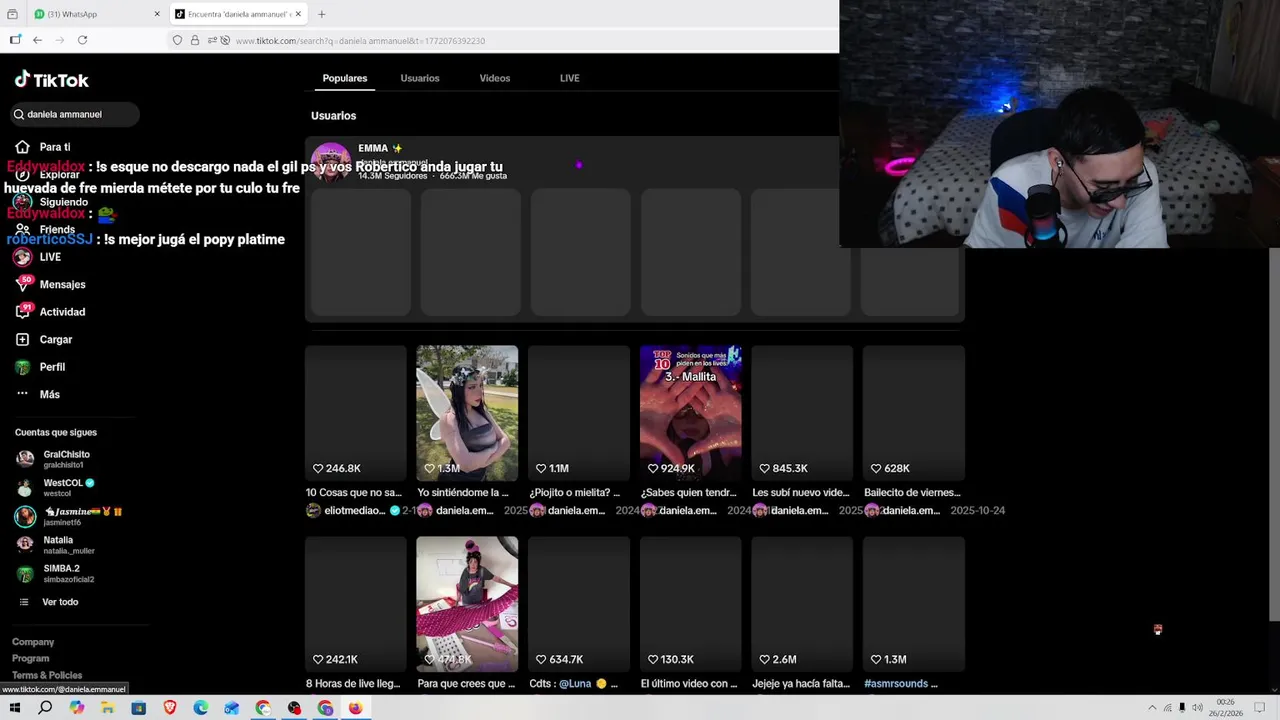Open the Top 10 Mallita video thumbnail

691,413
